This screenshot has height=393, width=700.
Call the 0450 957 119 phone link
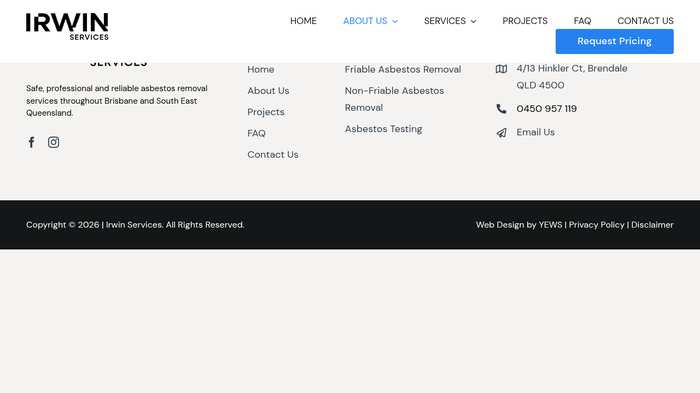[x=546, y=109]
